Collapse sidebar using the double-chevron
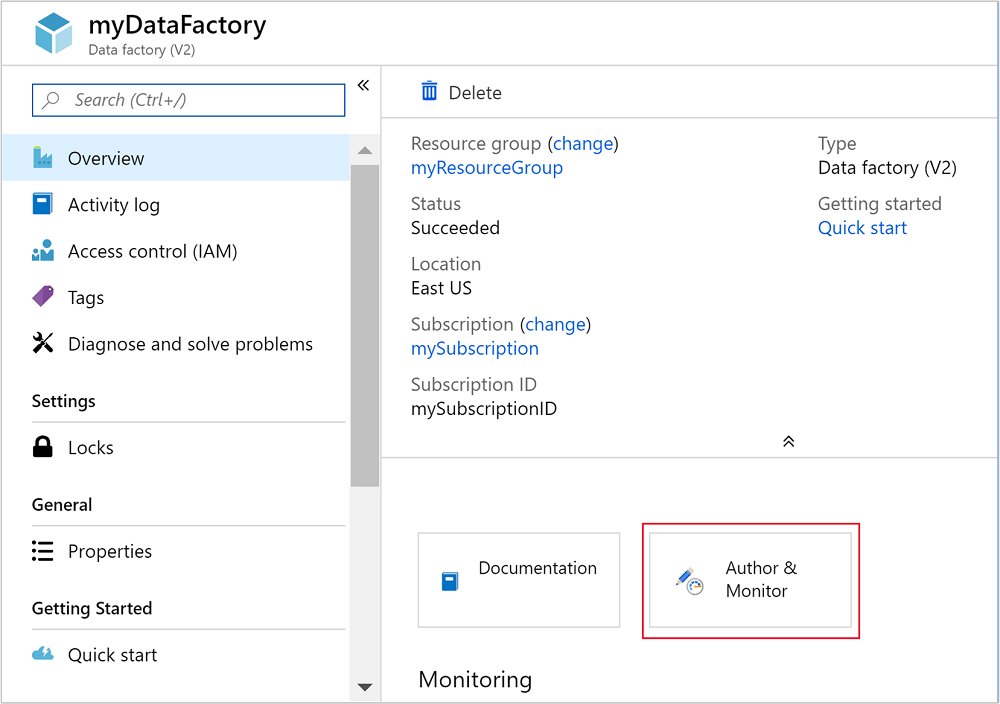Viewport: 1000px width, 704px height. tap(363, 85)
